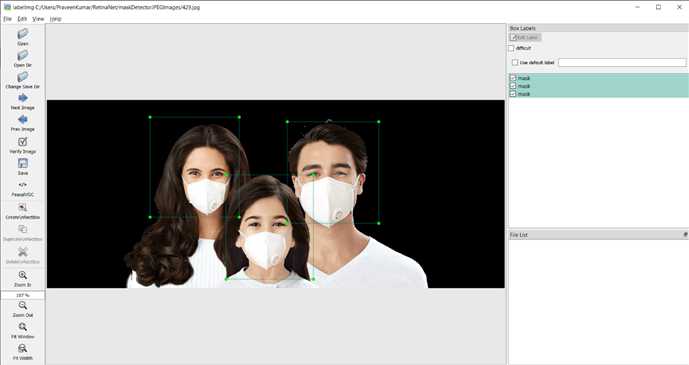Click the Edit Label button
The image size is (689, 365).
click(x=525, y=37)
